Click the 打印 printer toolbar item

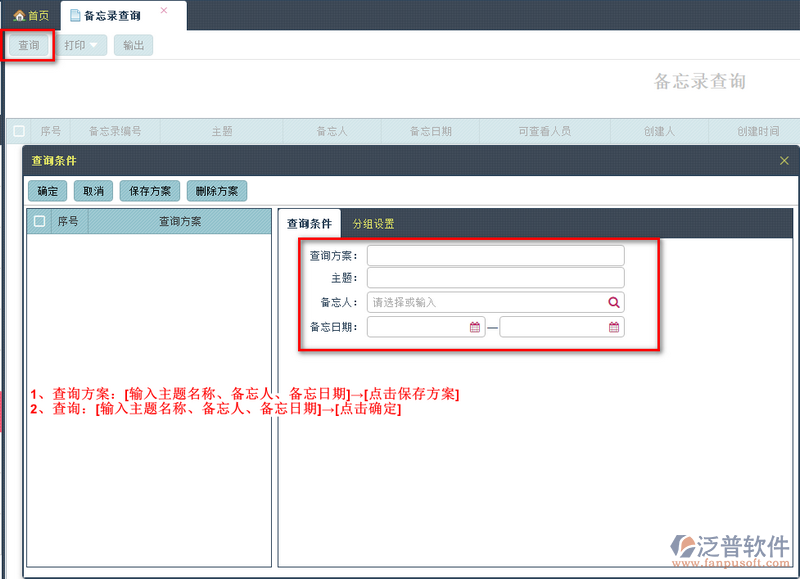tap(75, 44)
